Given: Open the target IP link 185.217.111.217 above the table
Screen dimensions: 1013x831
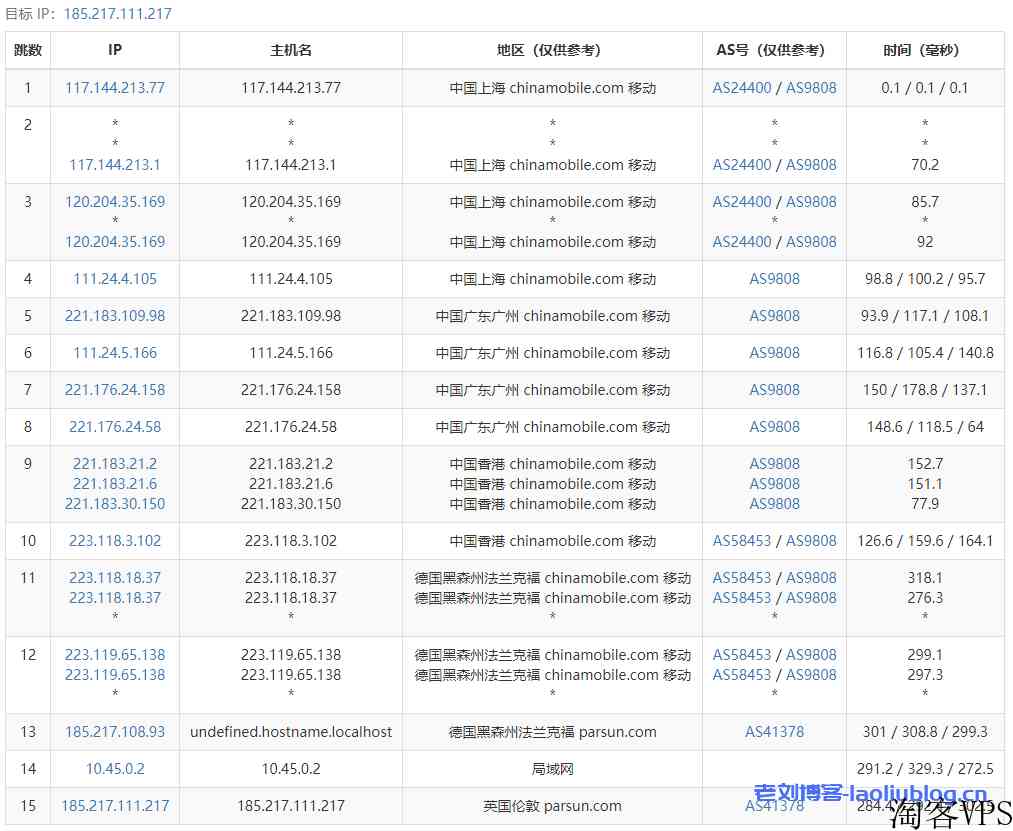Looking at the screenshot, I should click(118, 14).
